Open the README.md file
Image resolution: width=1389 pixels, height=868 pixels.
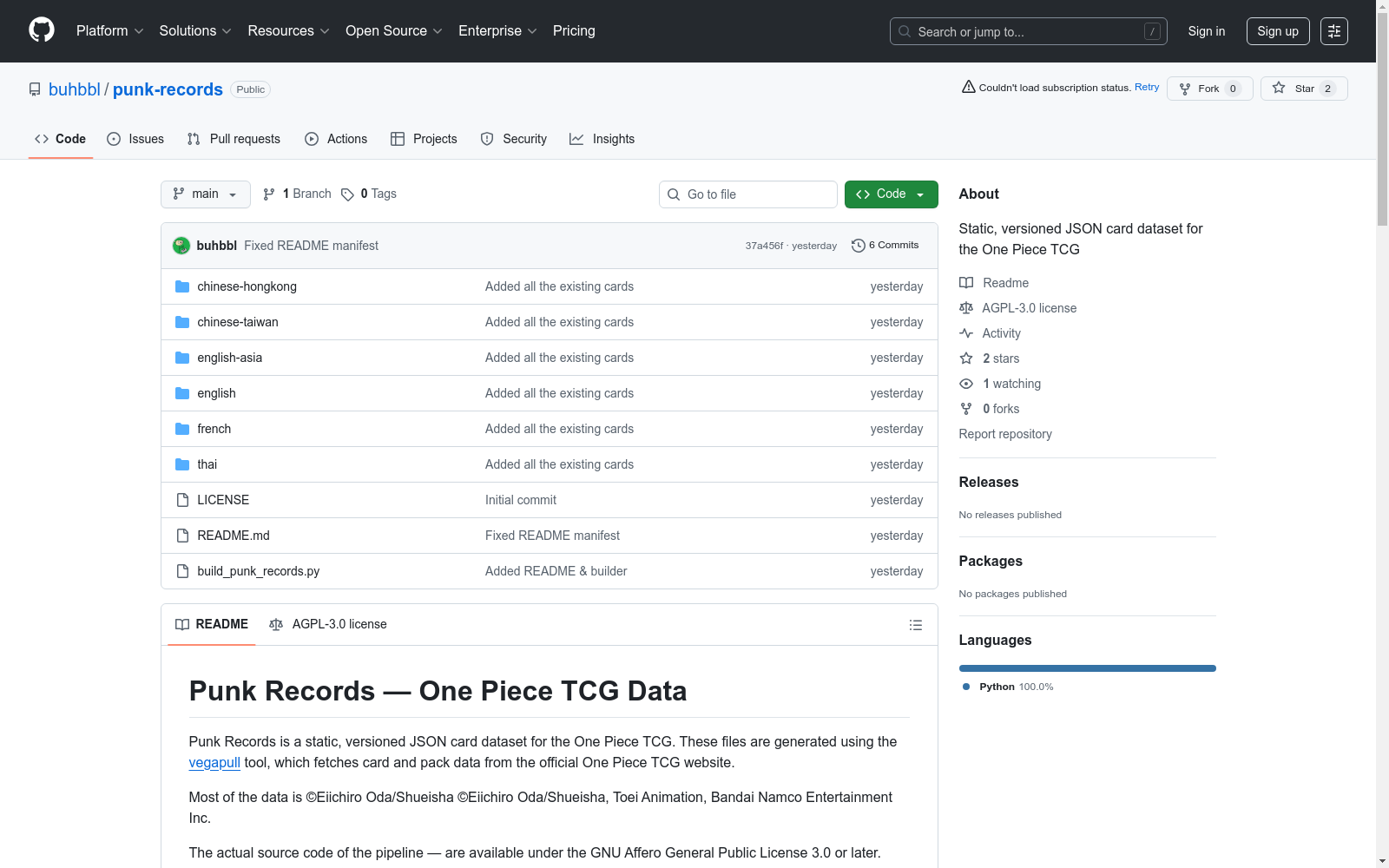234,536
